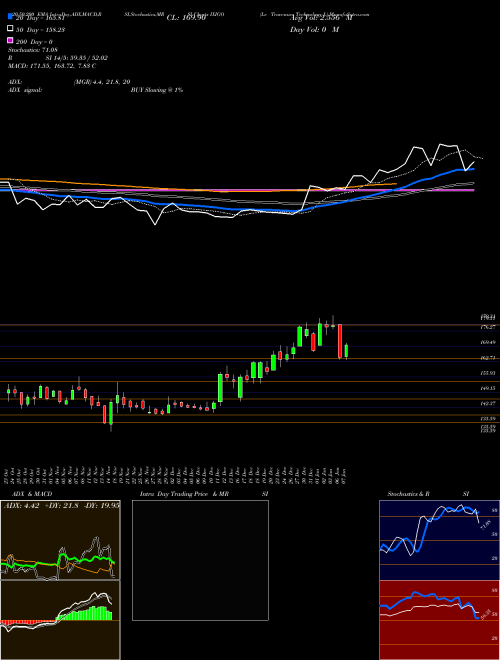Click the orange moving average line end
Image resolution: width=500 pixels, height=660 pixels.
(395, 184)
